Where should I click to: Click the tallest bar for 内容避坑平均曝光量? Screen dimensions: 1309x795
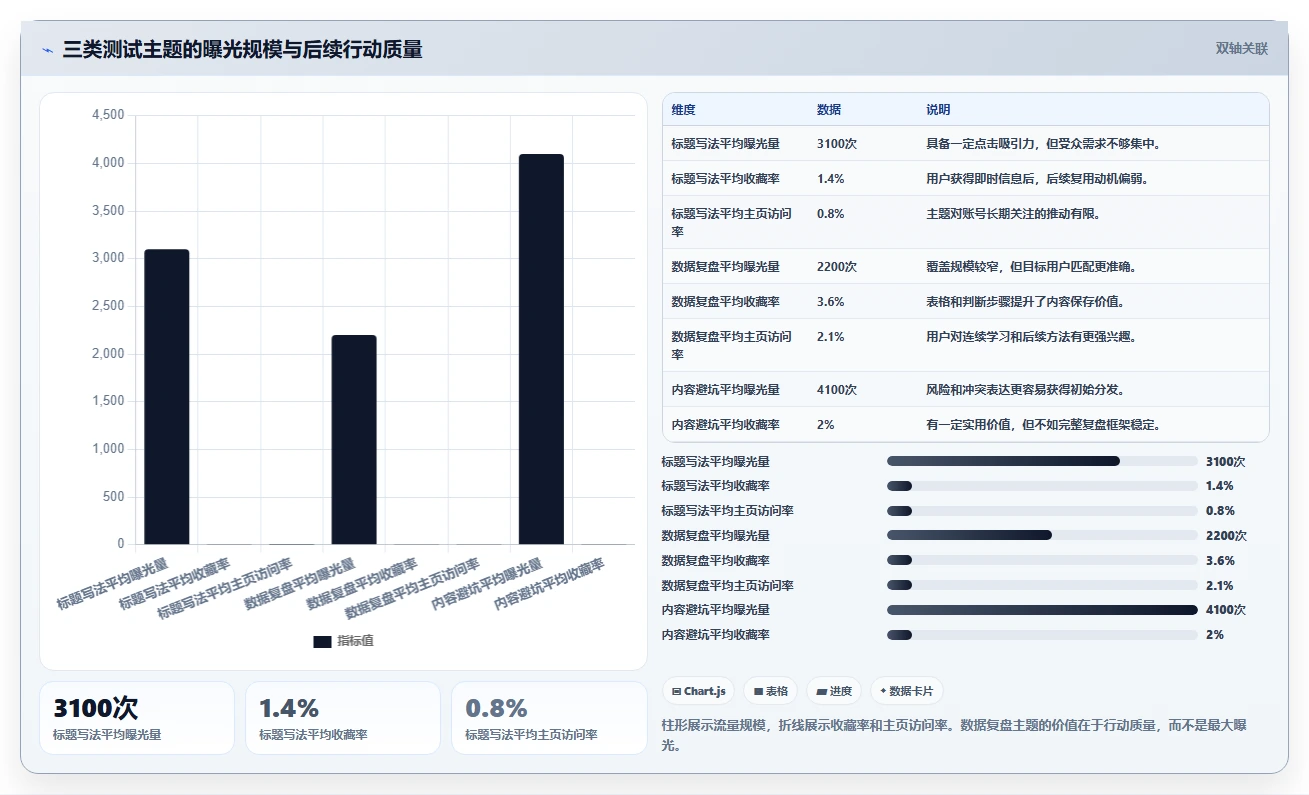coord(541,349)
